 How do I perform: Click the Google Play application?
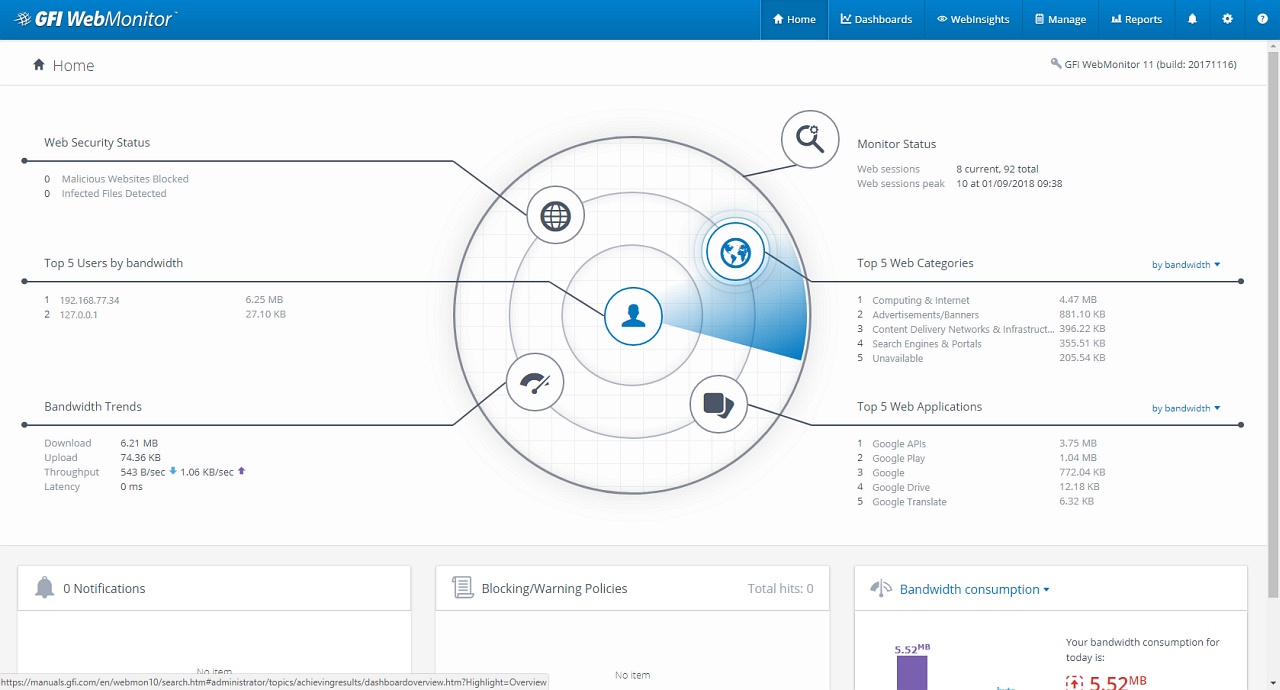coord(898,459)
